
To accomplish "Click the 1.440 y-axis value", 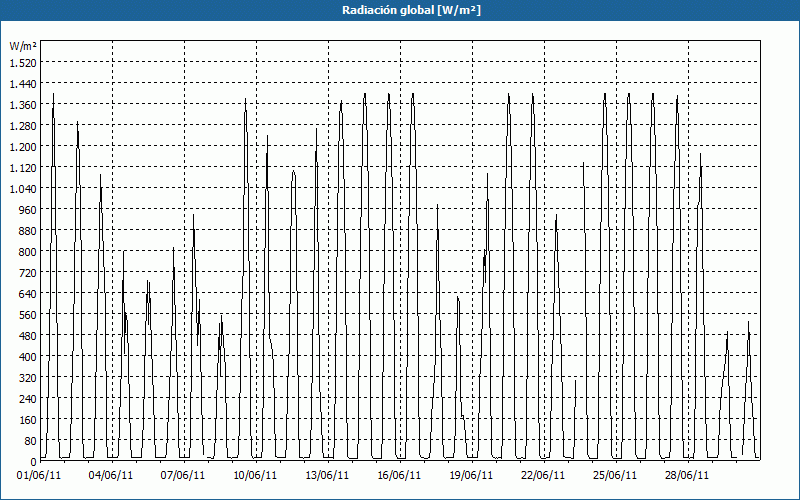I will [x=23, y=83].
